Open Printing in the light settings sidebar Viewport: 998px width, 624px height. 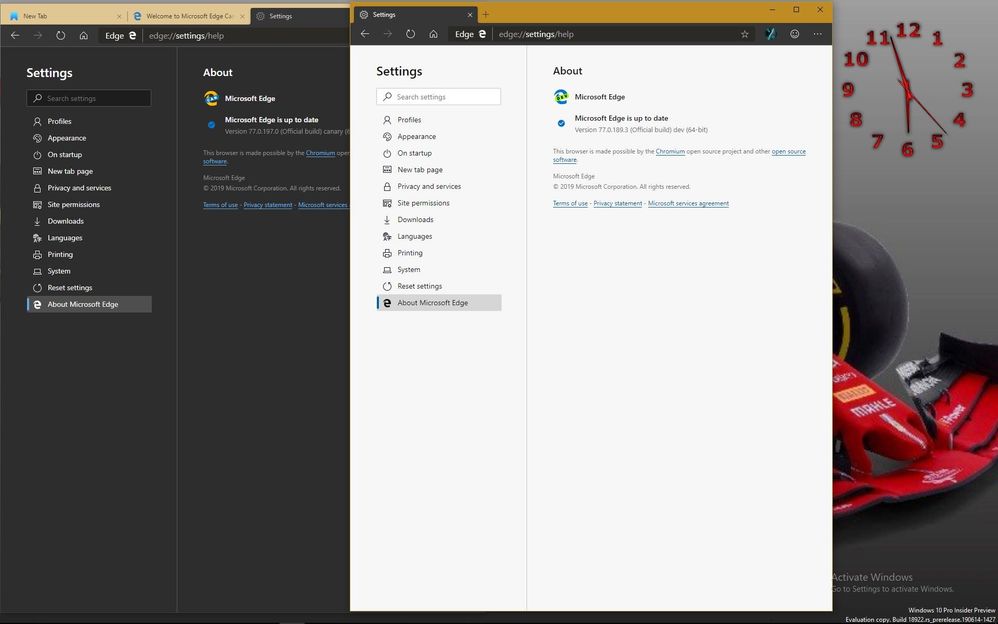tap(439, 253)
